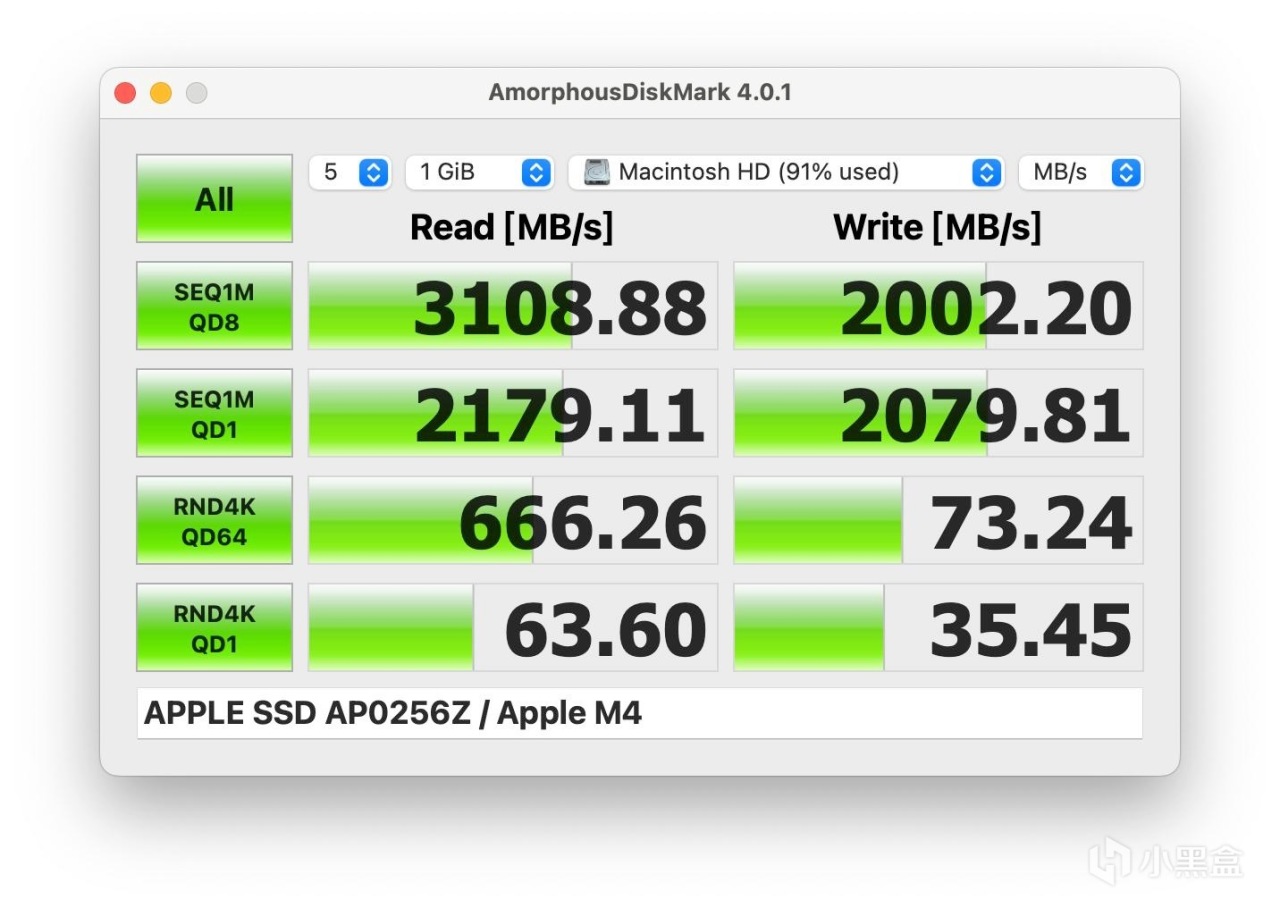Switch the MB/s unit dropdown
Image resolution: width=1280 pixels, height=908 pixels.
pos(1081,172)
